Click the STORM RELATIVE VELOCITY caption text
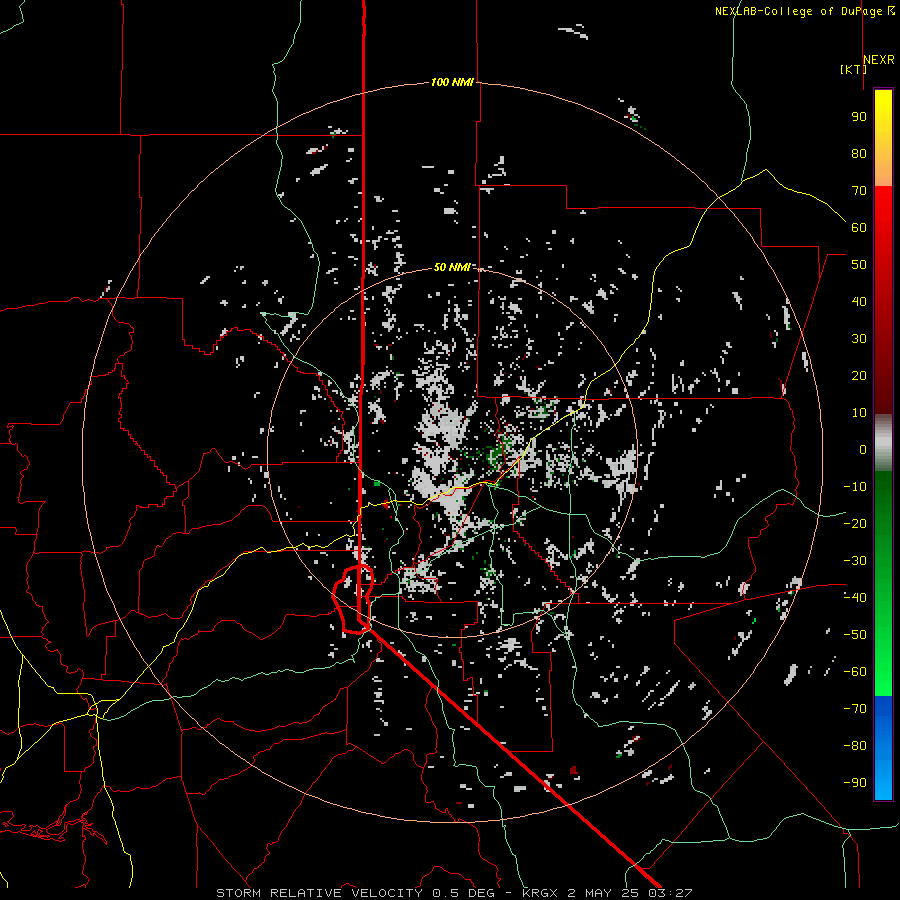The image size is (900, 900). (x=319, y=893)
